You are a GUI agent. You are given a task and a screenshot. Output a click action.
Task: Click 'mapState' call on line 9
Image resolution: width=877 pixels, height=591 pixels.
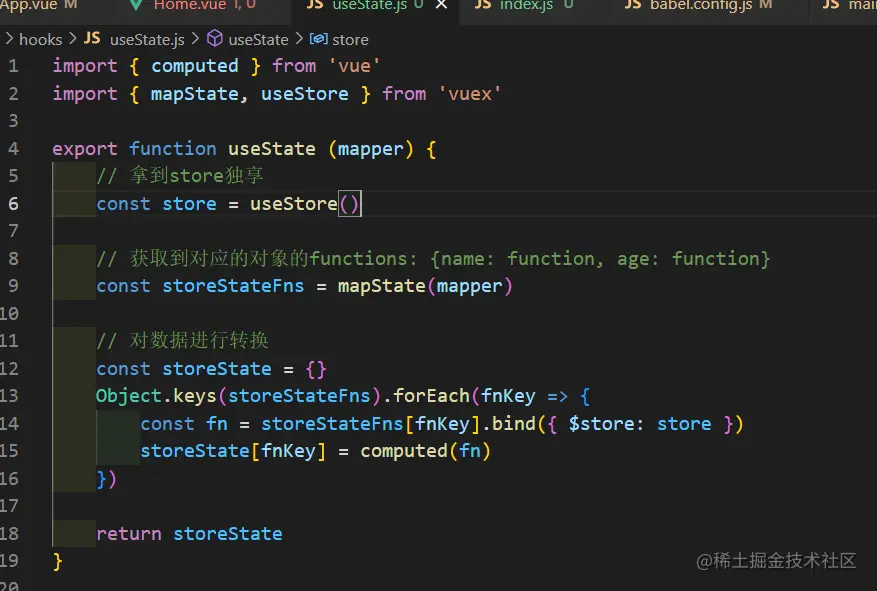[381, 286]
